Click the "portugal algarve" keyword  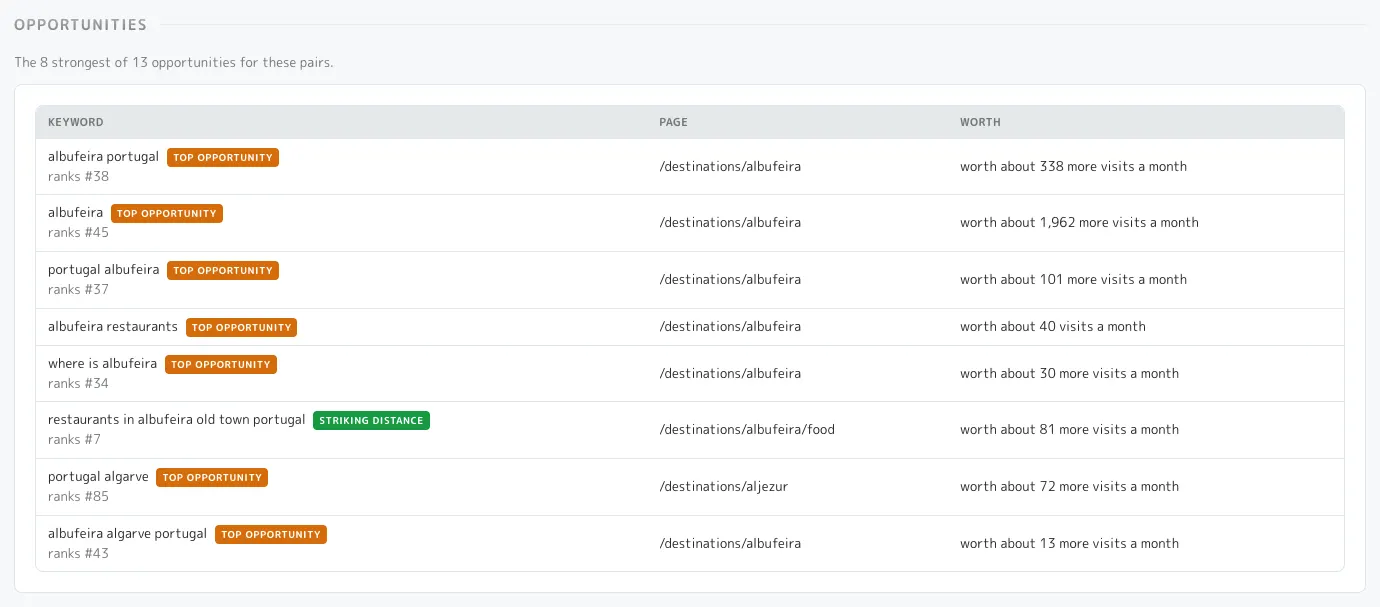click(x=98, y=477)
